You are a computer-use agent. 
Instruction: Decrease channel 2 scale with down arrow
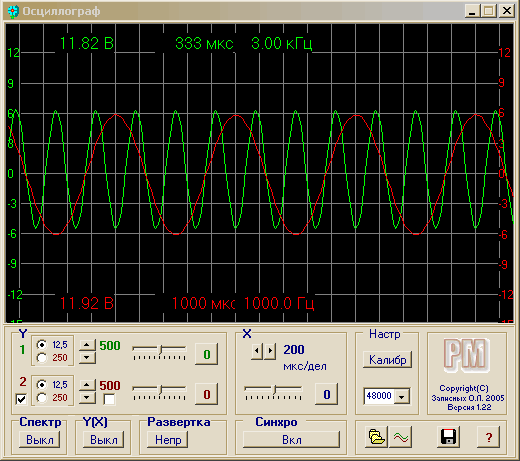click(x=87, y=397)
